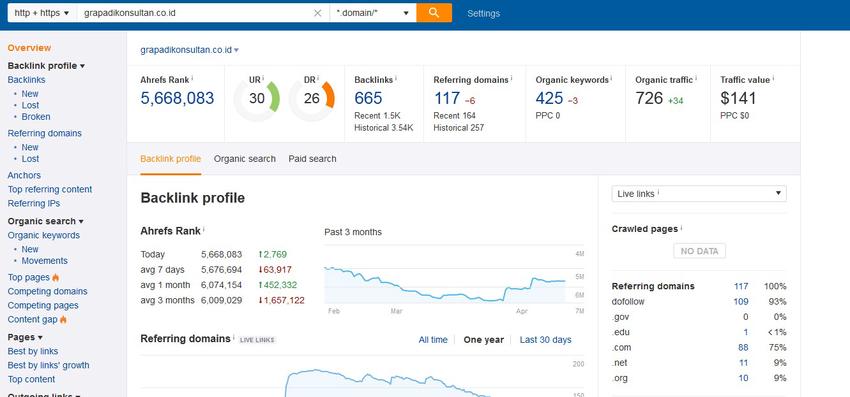The image size is (850, 397).
Task: Select the All time range
Action: 433,340
